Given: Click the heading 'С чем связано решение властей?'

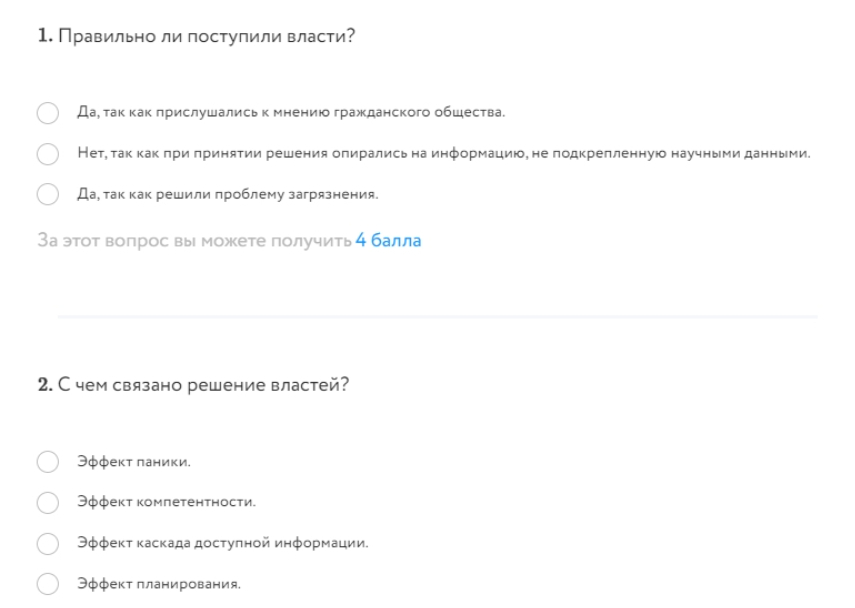Looking at the screenshot, I should click(x=203, y=385).
